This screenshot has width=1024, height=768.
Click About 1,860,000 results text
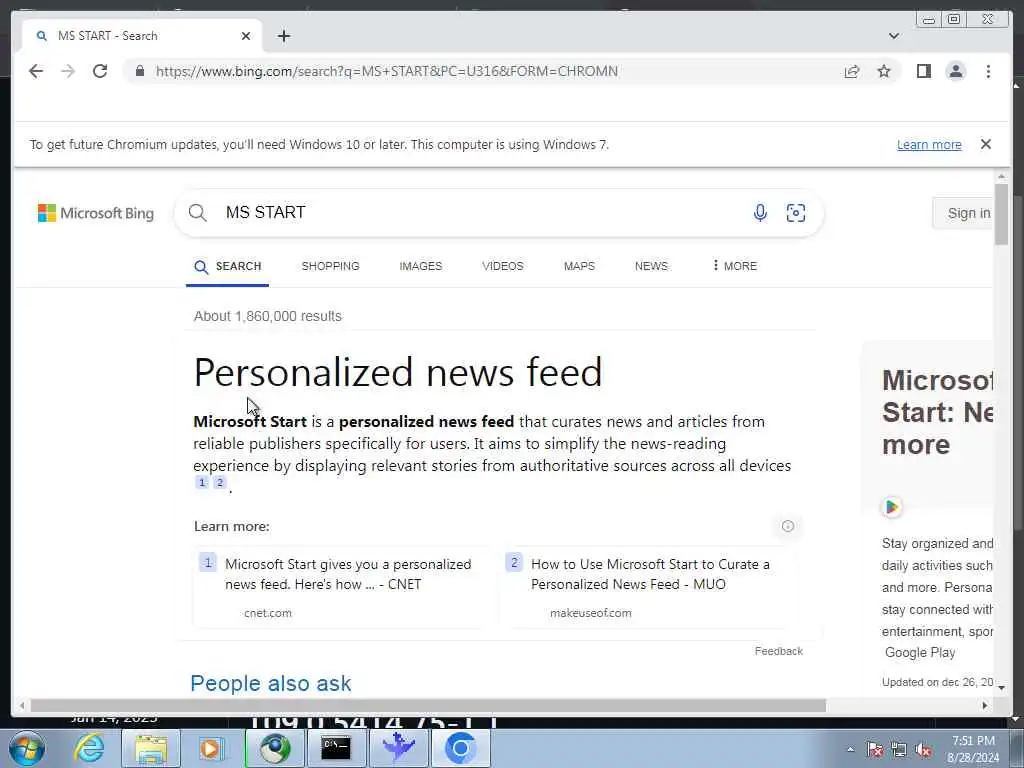coord(267,316)
